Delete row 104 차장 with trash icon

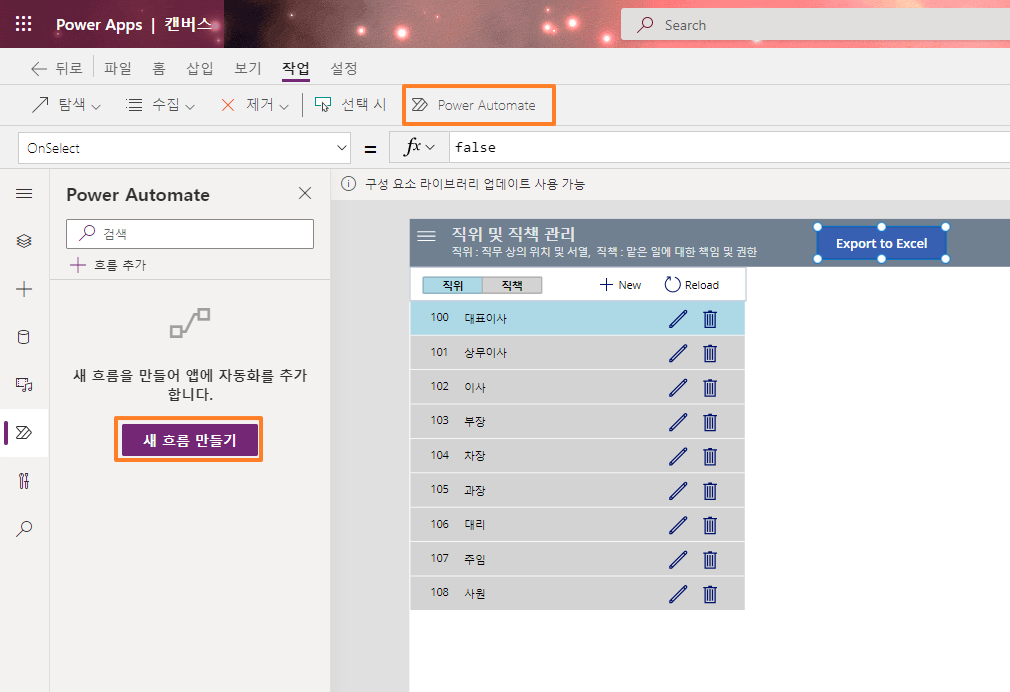pyautogui.click(x=710, y=457)
